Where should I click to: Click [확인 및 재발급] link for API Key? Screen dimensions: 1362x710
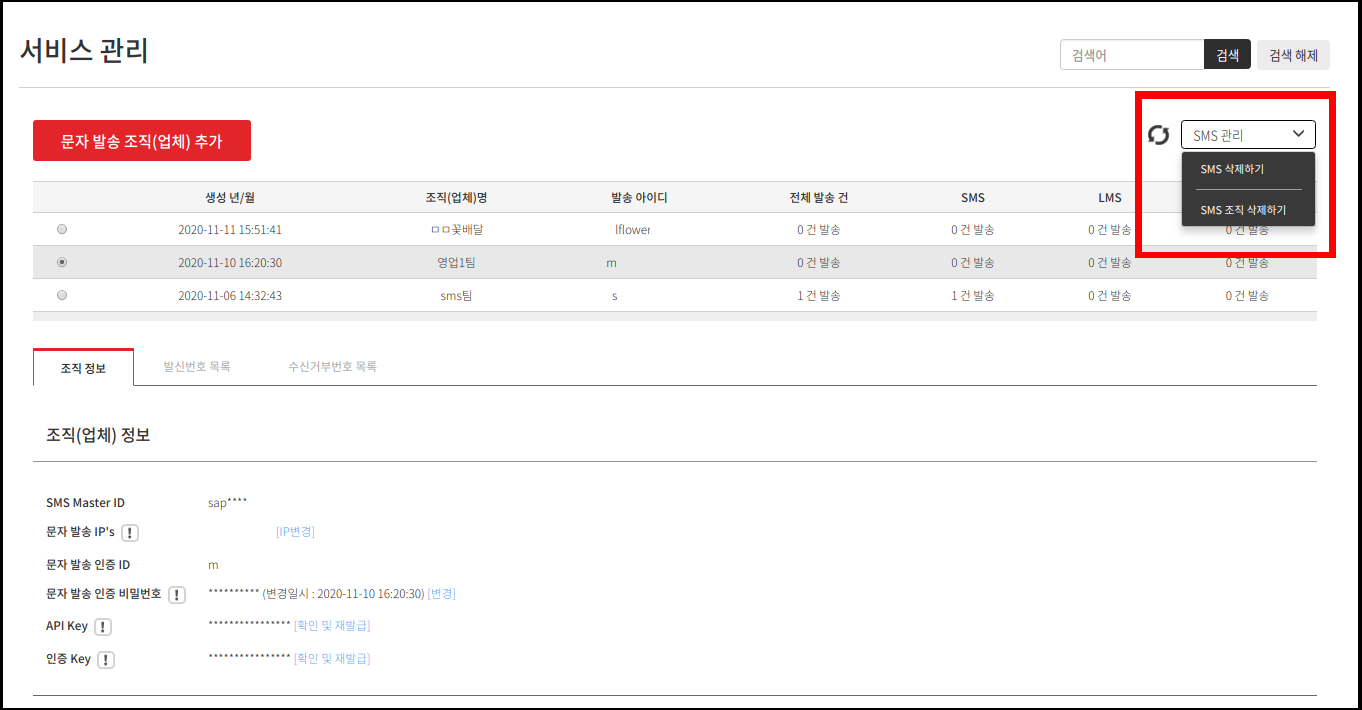[x=332, y=626]
